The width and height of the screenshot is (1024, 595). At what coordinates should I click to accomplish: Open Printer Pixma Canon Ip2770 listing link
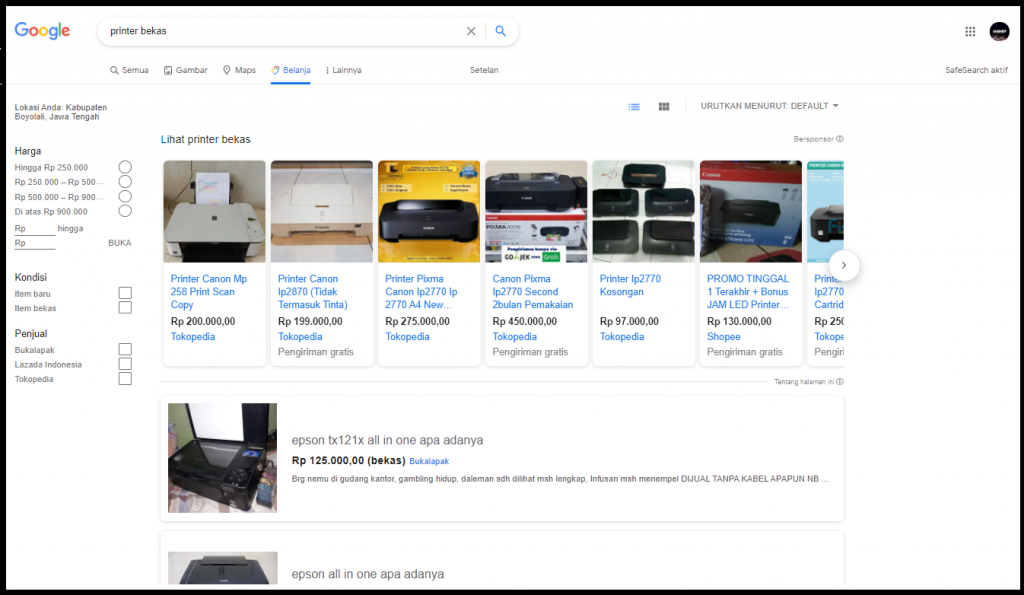(x=421, y=292)
